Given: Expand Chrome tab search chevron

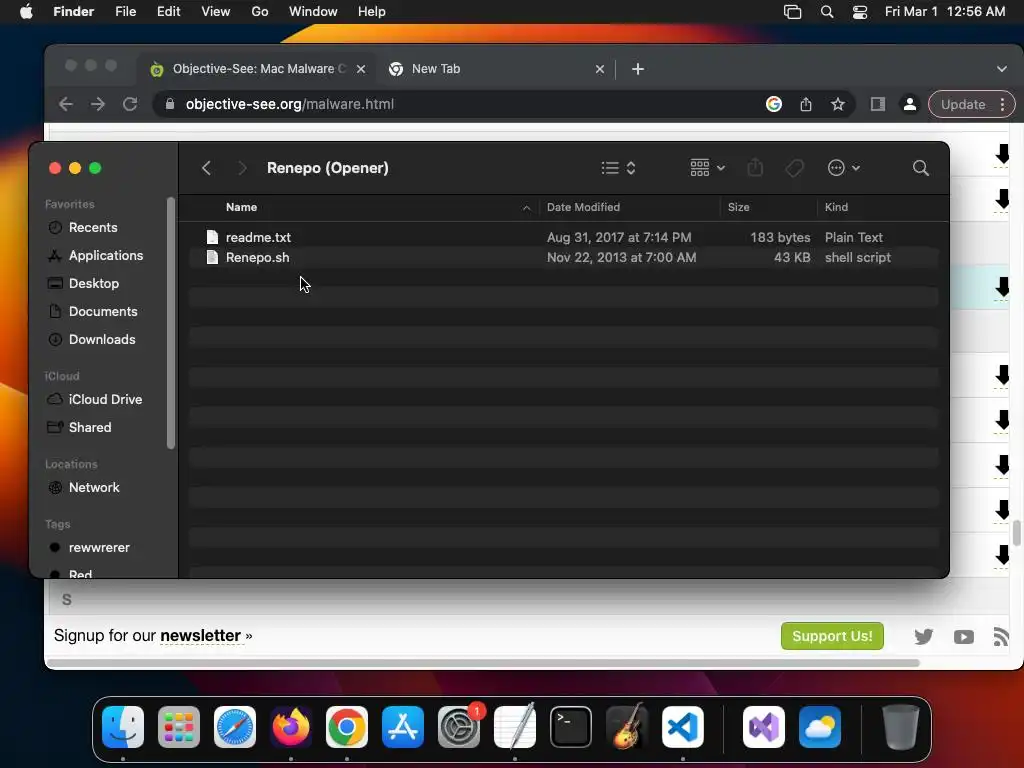Looking at the screenshot, I should [1002, 69].
